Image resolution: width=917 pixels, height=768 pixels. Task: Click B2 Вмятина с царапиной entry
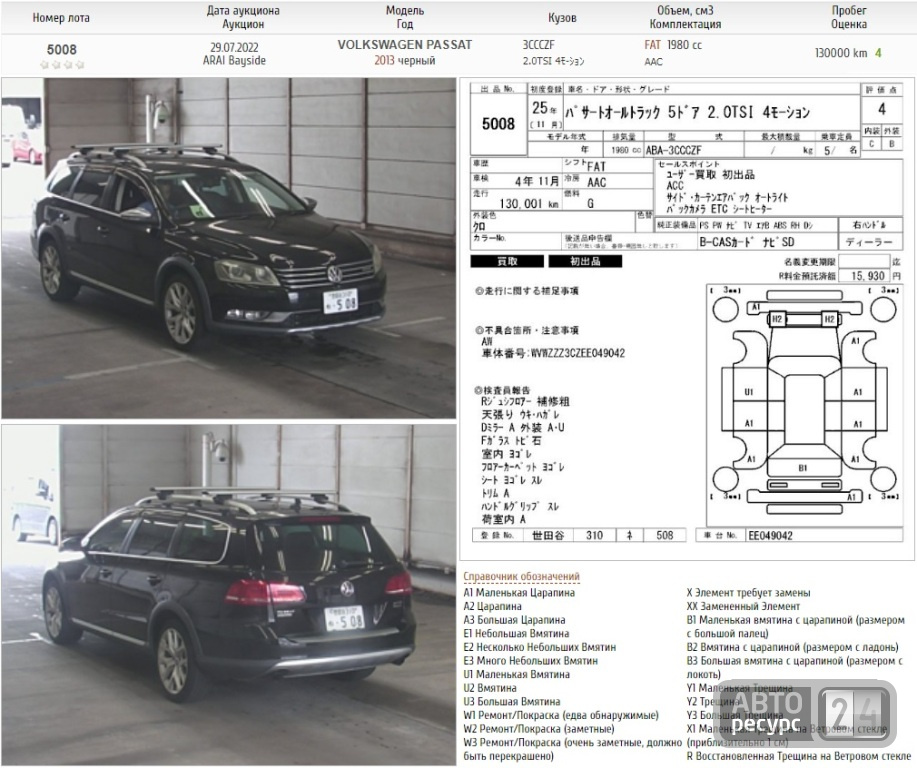coord(793,648)
